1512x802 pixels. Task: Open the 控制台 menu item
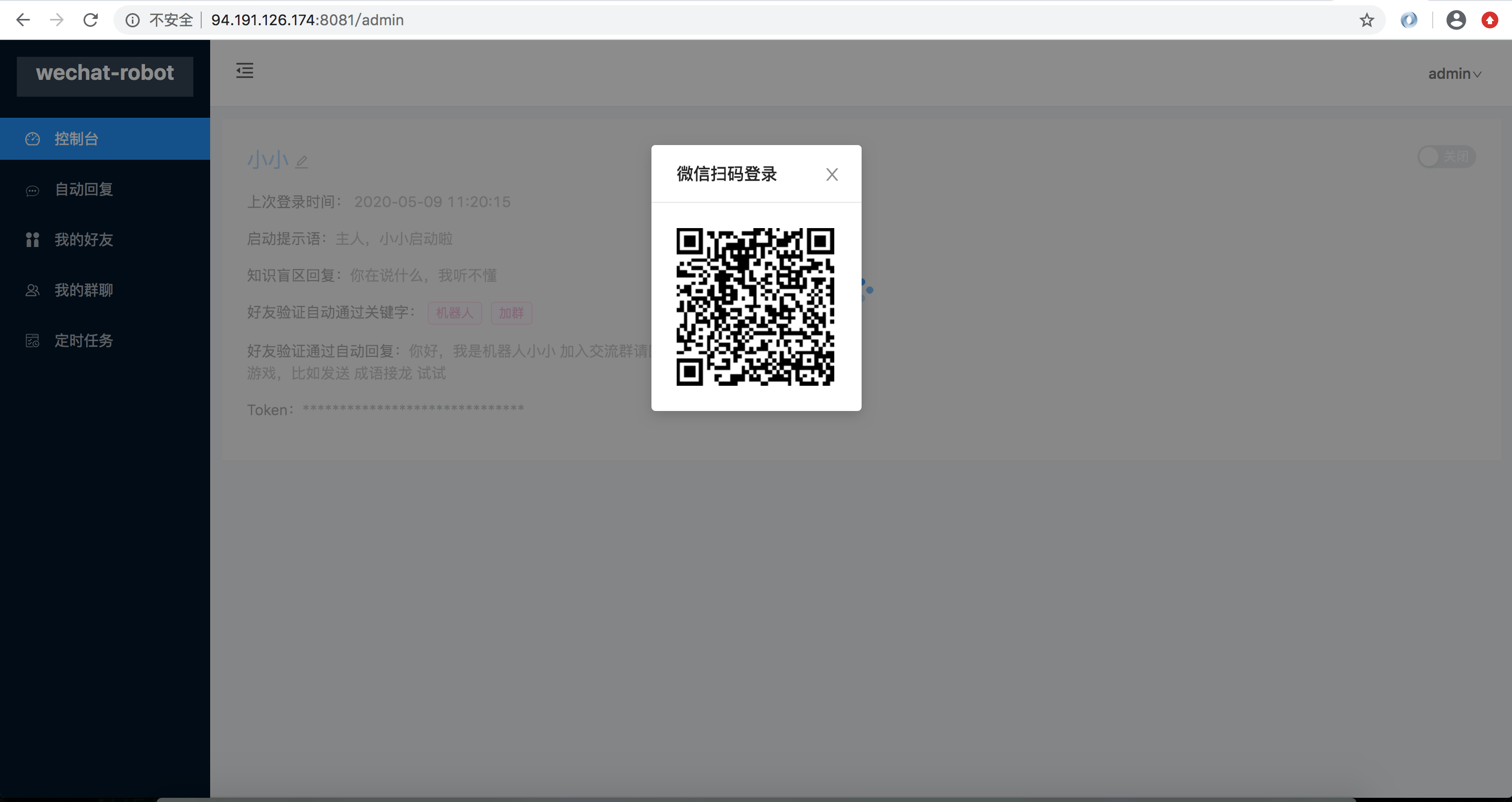pyautogui.click(x=76, y=139)
